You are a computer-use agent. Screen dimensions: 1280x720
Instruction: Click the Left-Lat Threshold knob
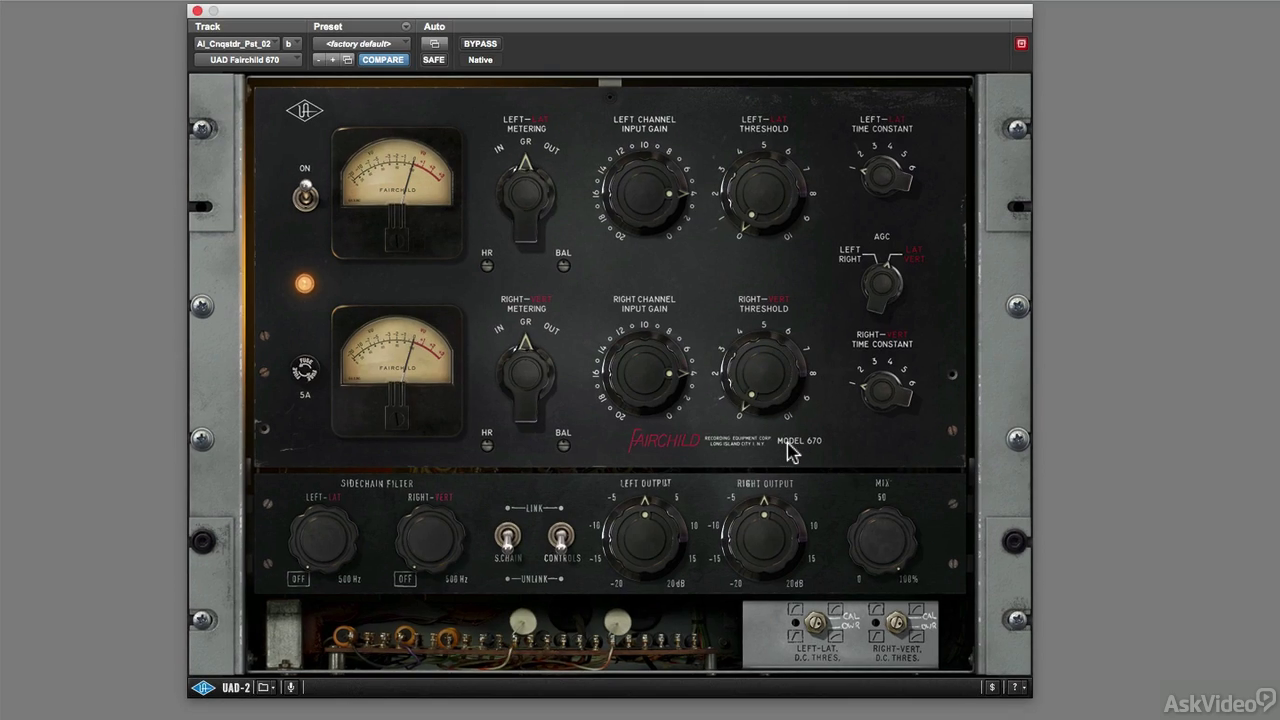pos(763,194)
